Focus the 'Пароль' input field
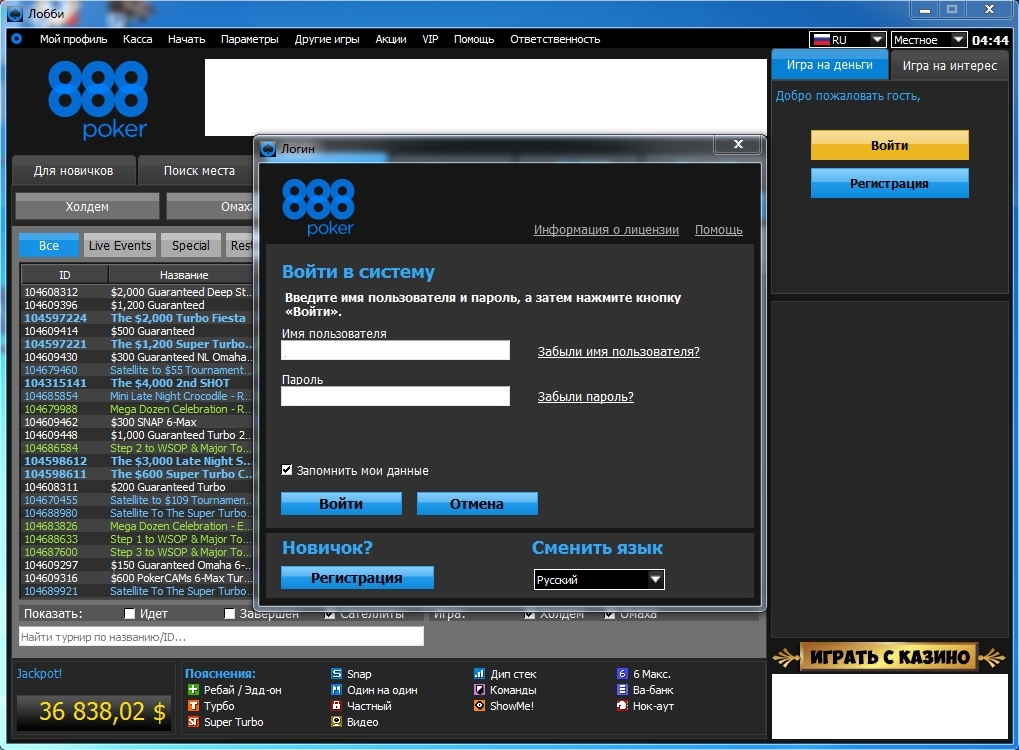 click(x=395, y=396)
